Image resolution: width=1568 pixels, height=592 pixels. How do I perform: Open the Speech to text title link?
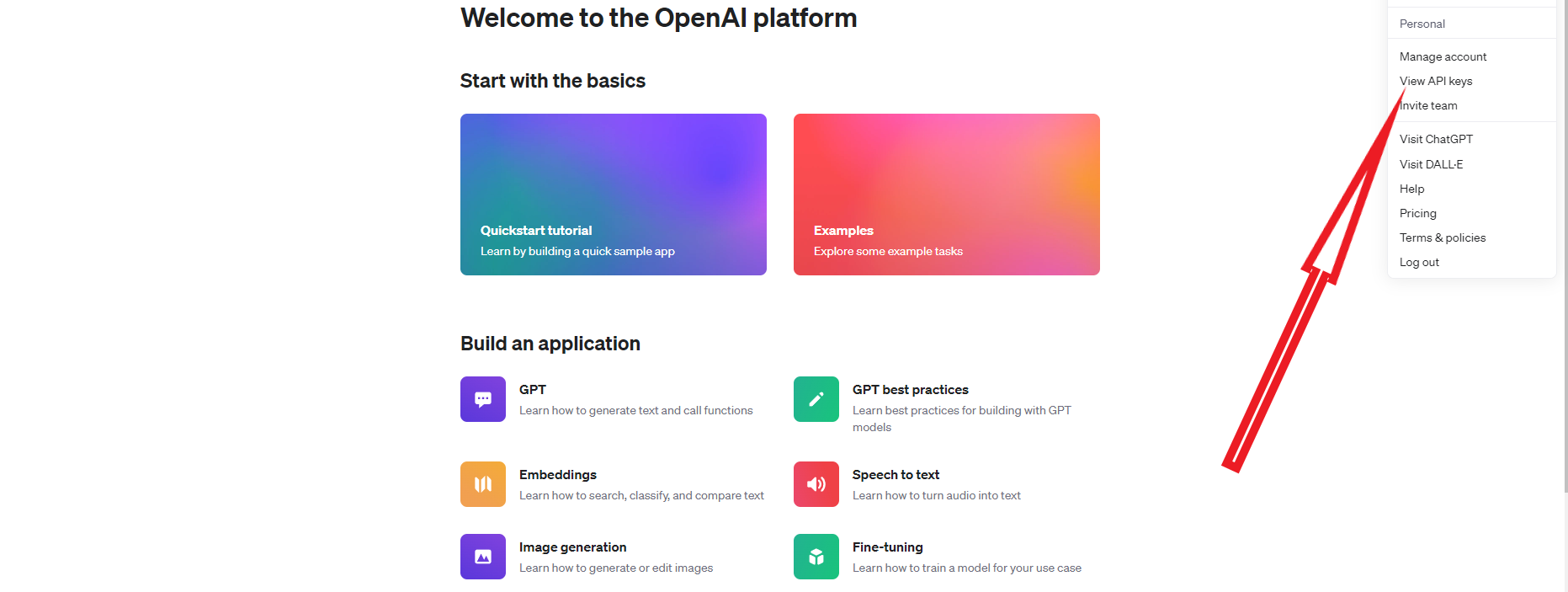tap(896, 474)
